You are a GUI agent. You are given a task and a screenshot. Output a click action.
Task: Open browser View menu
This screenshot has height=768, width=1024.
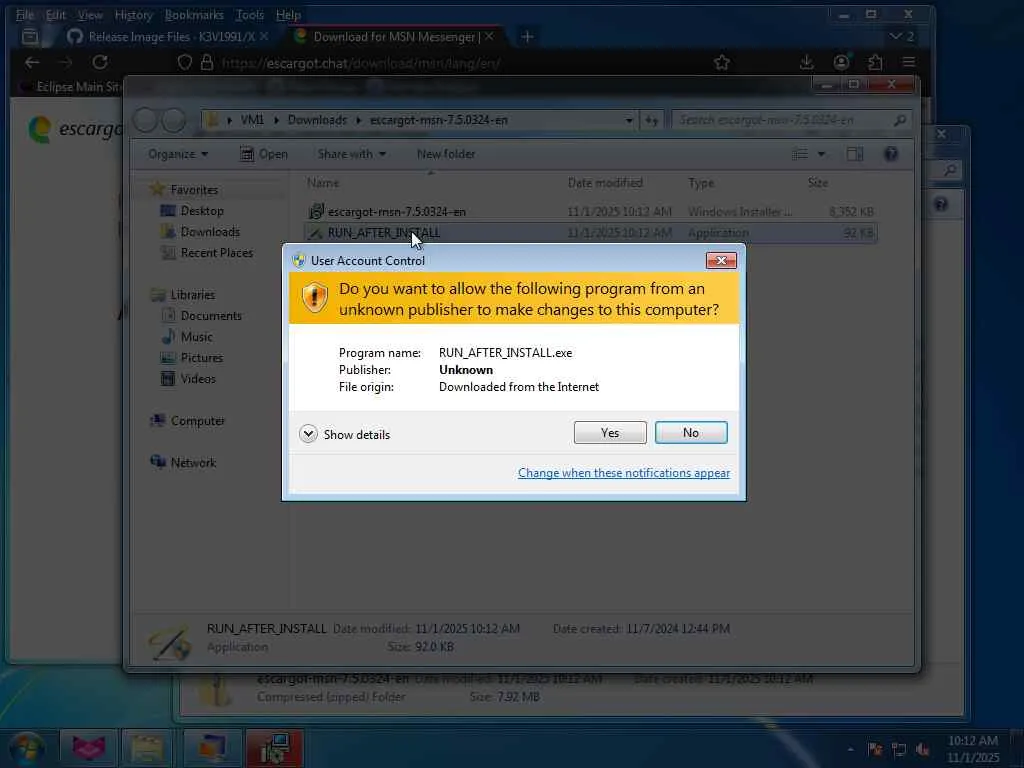click(x=89, y=14)
